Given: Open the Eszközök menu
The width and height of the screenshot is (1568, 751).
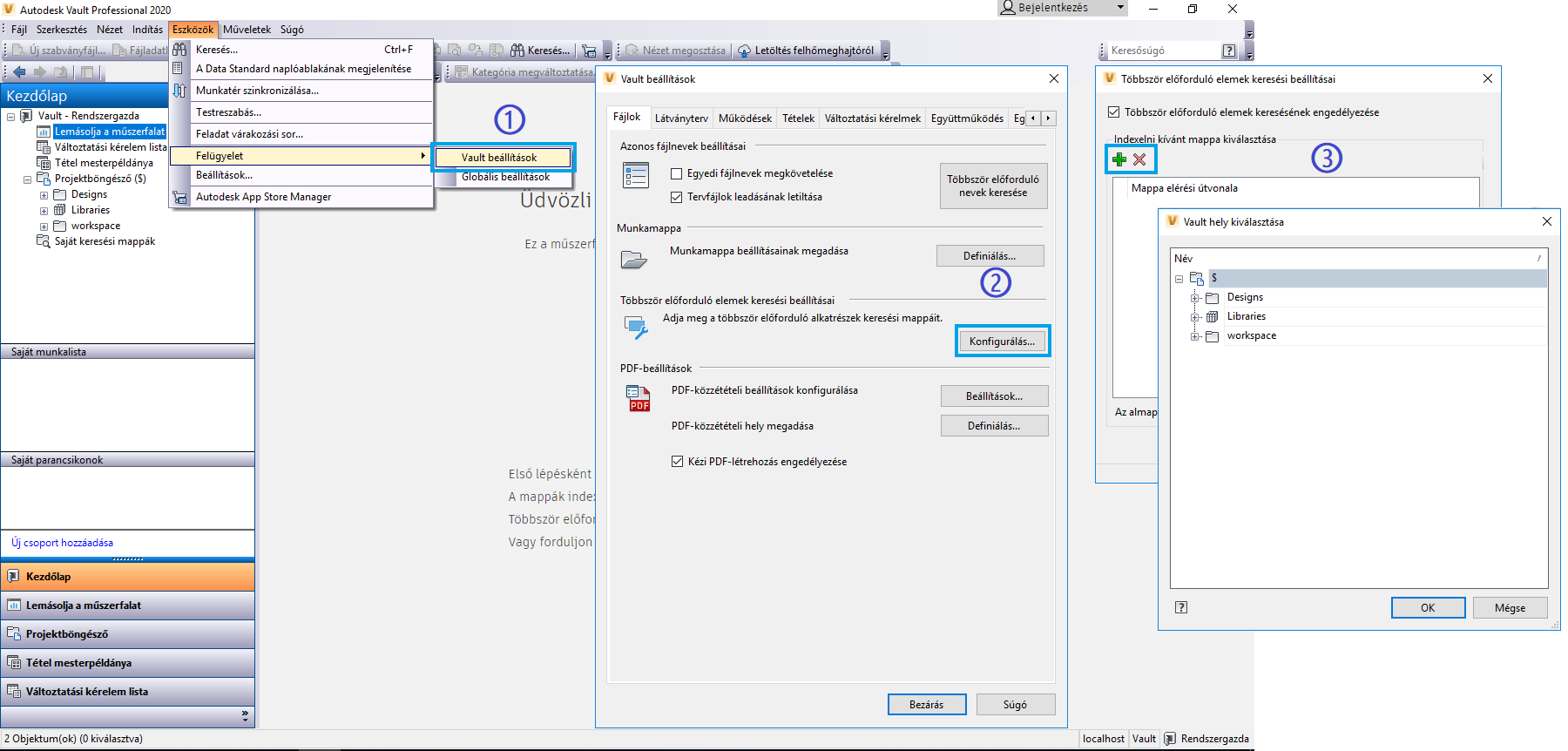Looking at the screenshot, I should (x=193, y=30).
